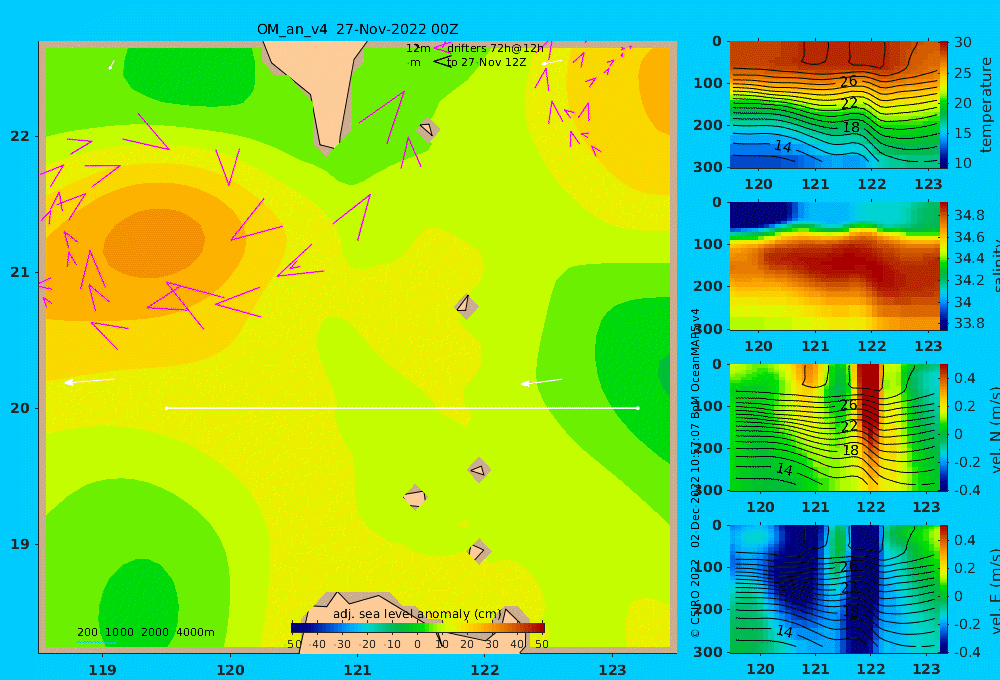The image size is (1000, 680).
Task: Select the 'drifters 72h@12h' legend label
Action: 496,48
